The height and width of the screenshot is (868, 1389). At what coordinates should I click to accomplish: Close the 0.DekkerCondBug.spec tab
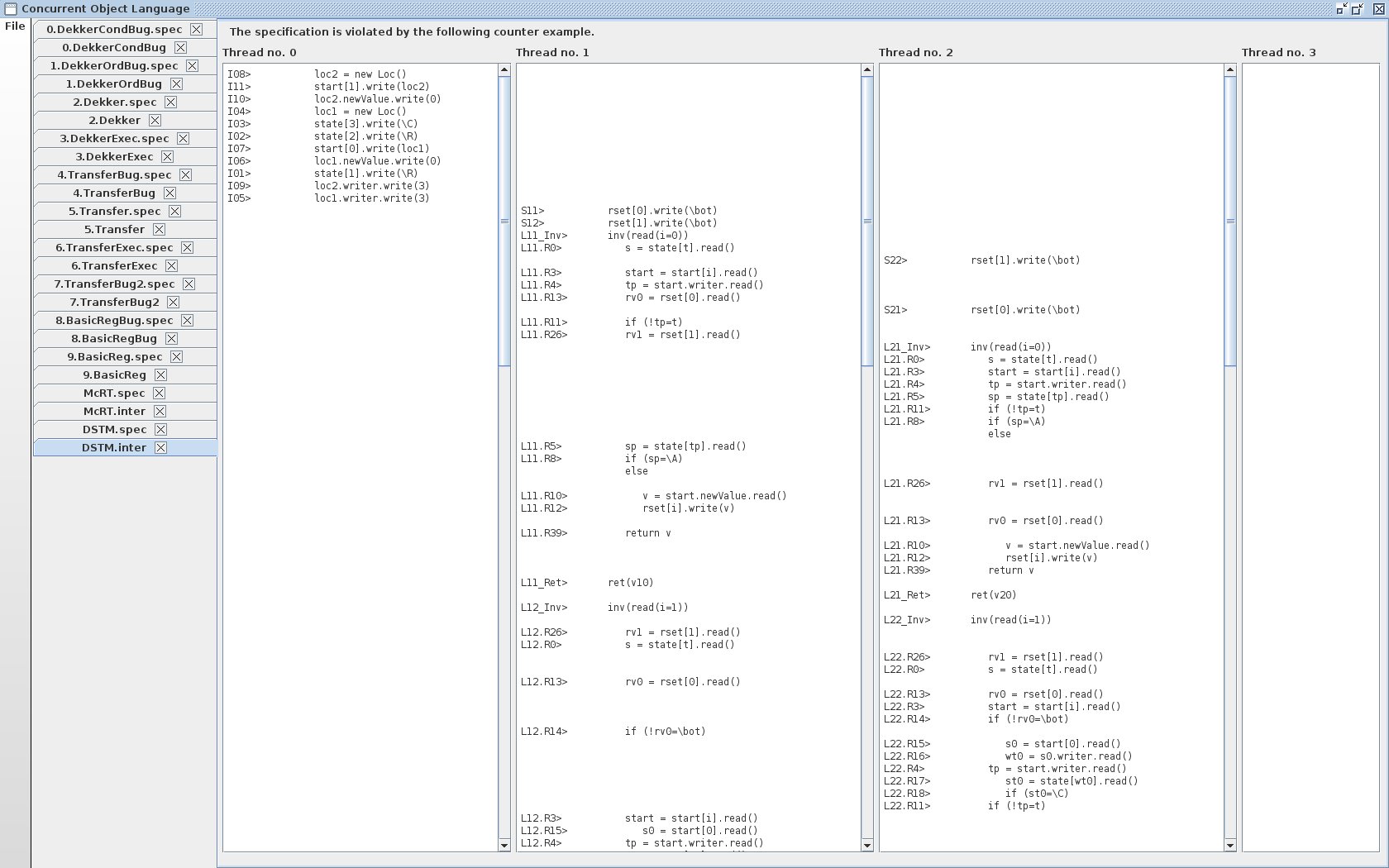196,29
